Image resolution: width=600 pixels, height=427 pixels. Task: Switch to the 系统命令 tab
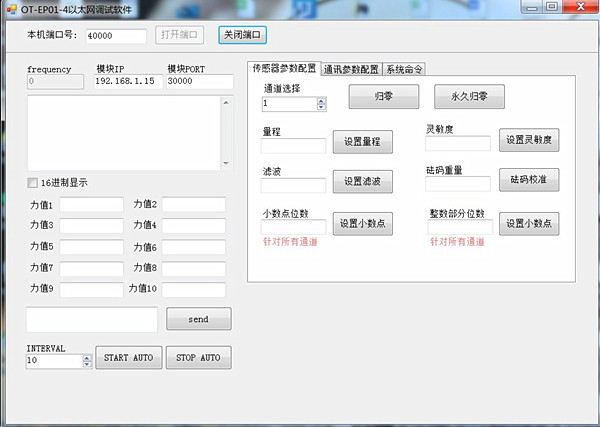coord(404,69)
